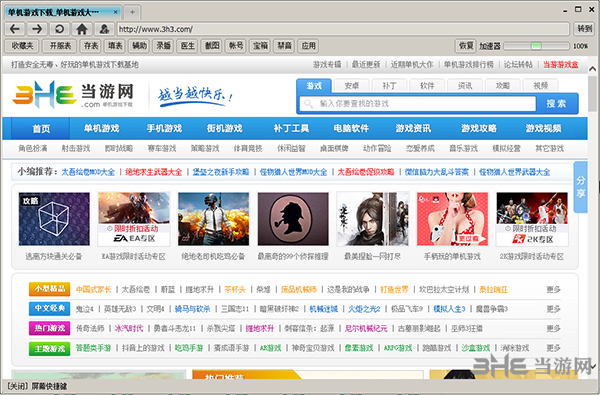Click the 转到 go button
The width and height of the screenshot is (600, 395).
pyautogui.click(x=584, y=29)
